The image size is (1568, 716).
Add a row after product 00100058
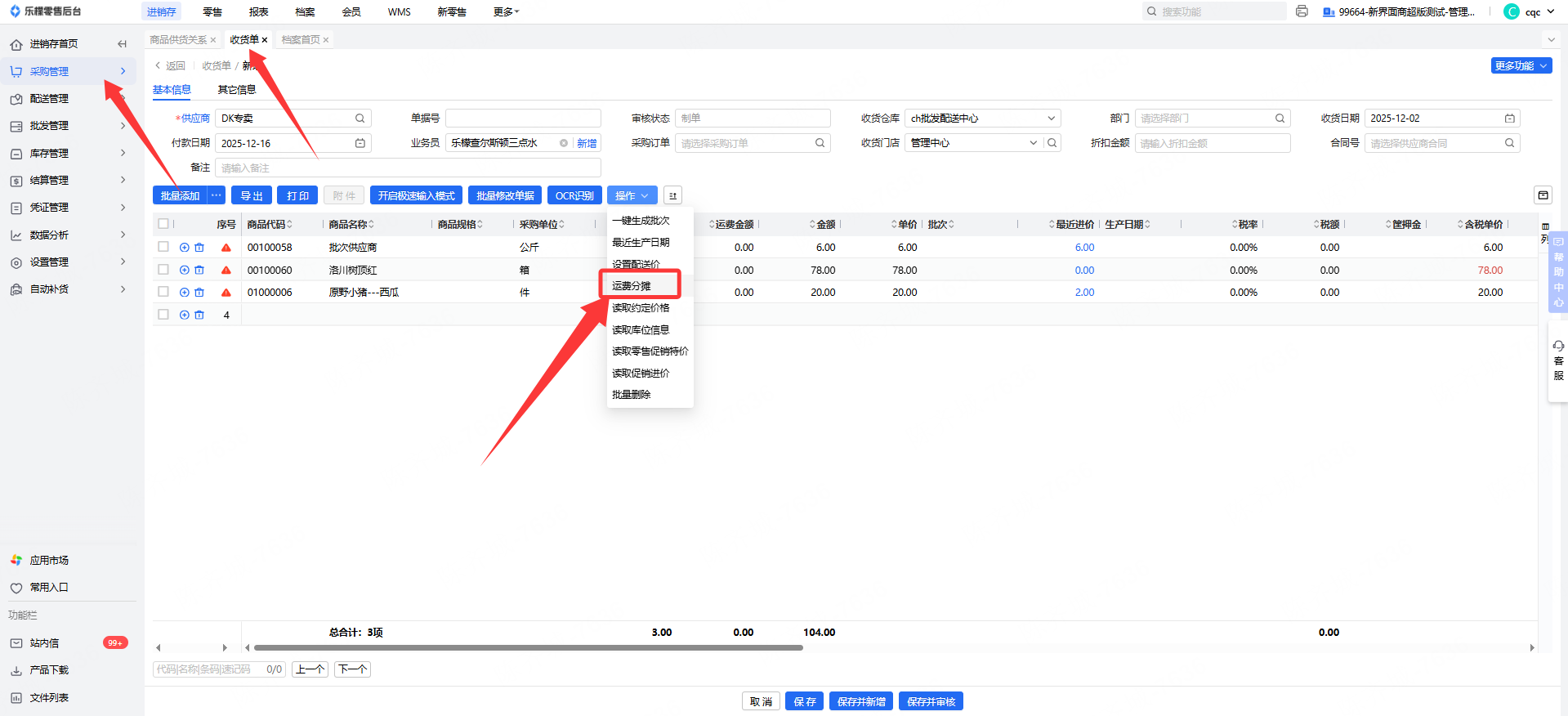tap(185, 248)
